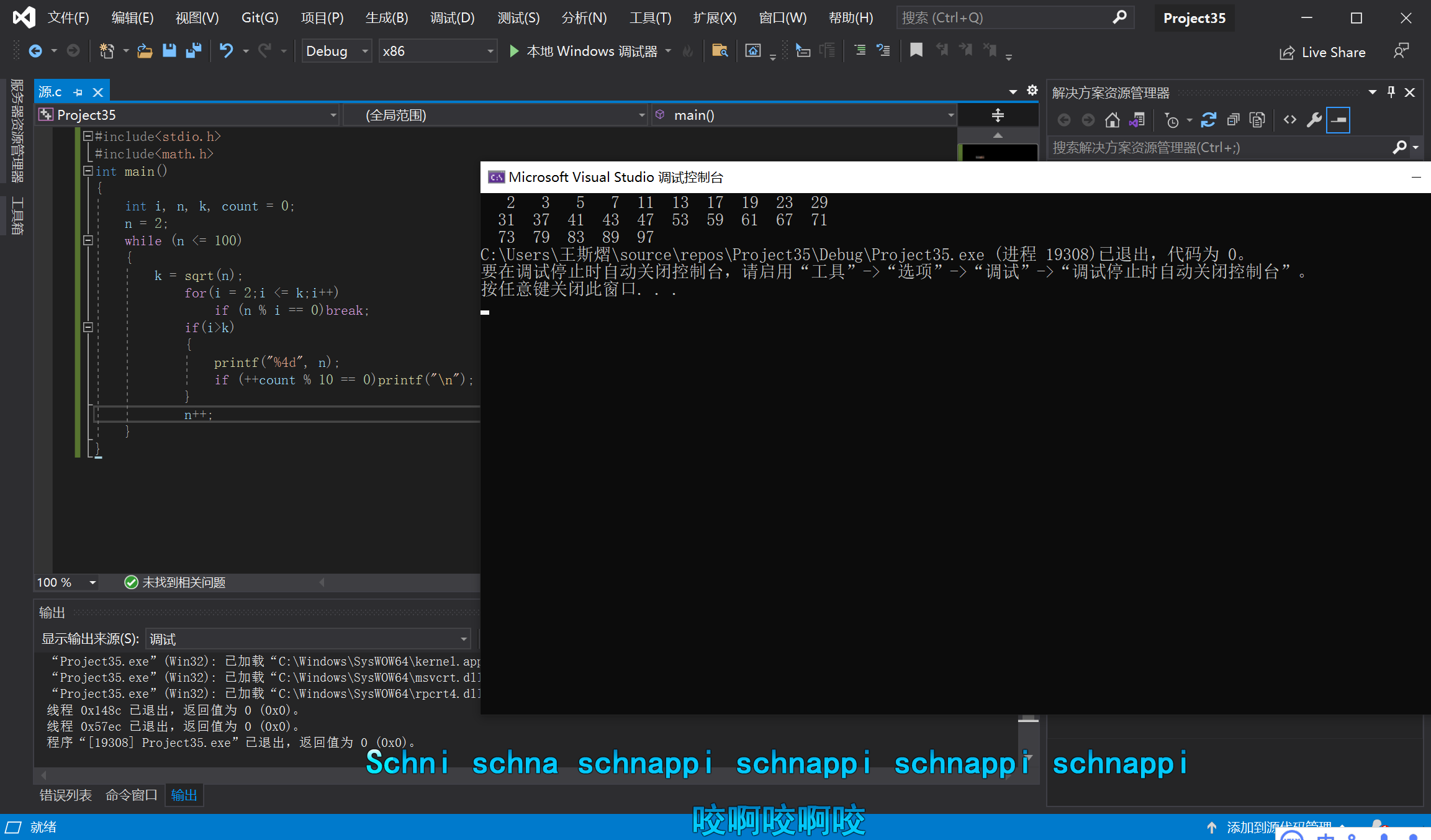Click the Save All toolbar icon
Screen dimensions: 1431x840
tap(194, 51)
